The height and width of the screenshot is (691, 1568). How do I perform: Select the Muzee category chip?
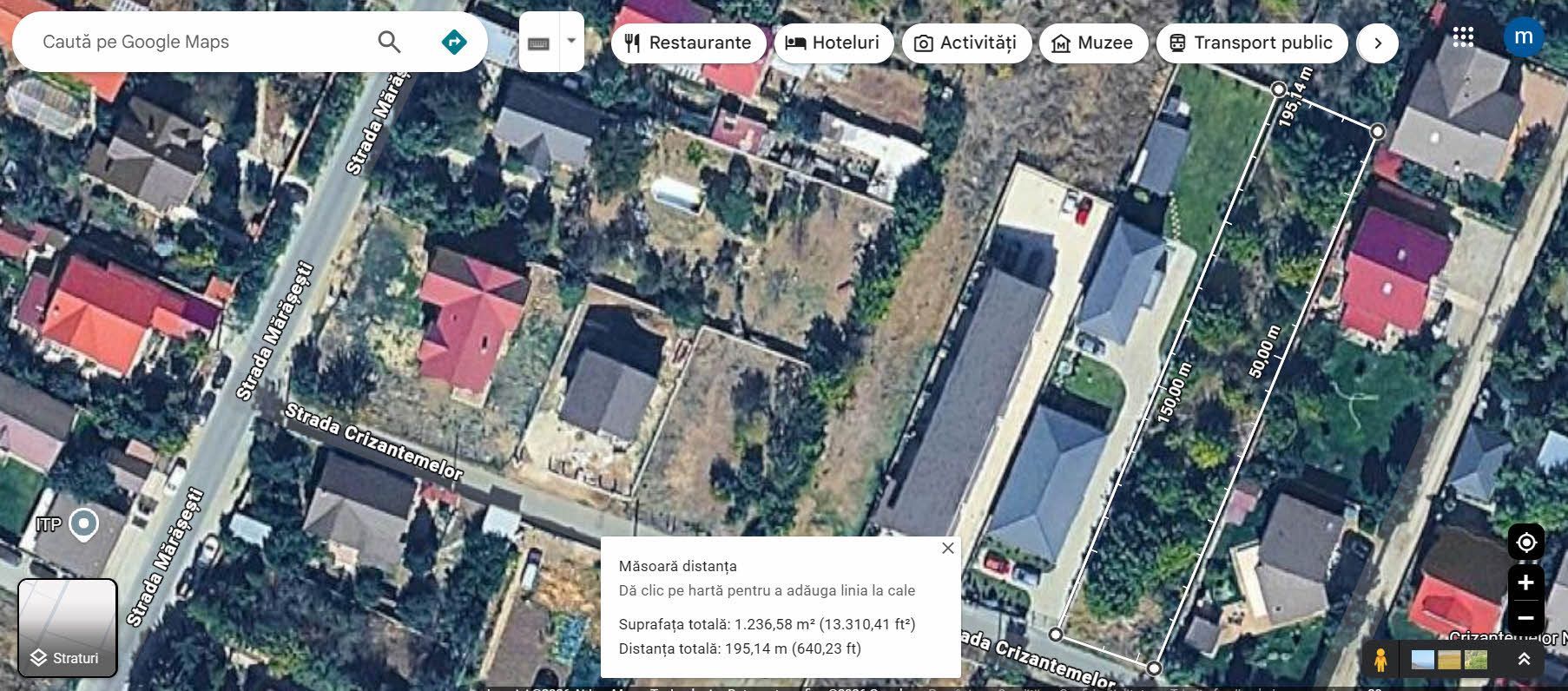pos(1093,43)
